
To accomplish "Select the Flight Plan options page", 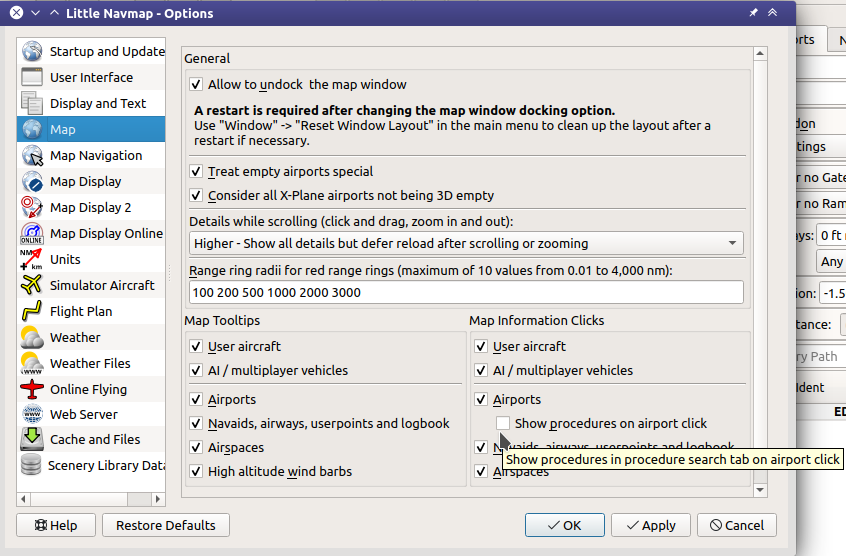I will 91,311.
